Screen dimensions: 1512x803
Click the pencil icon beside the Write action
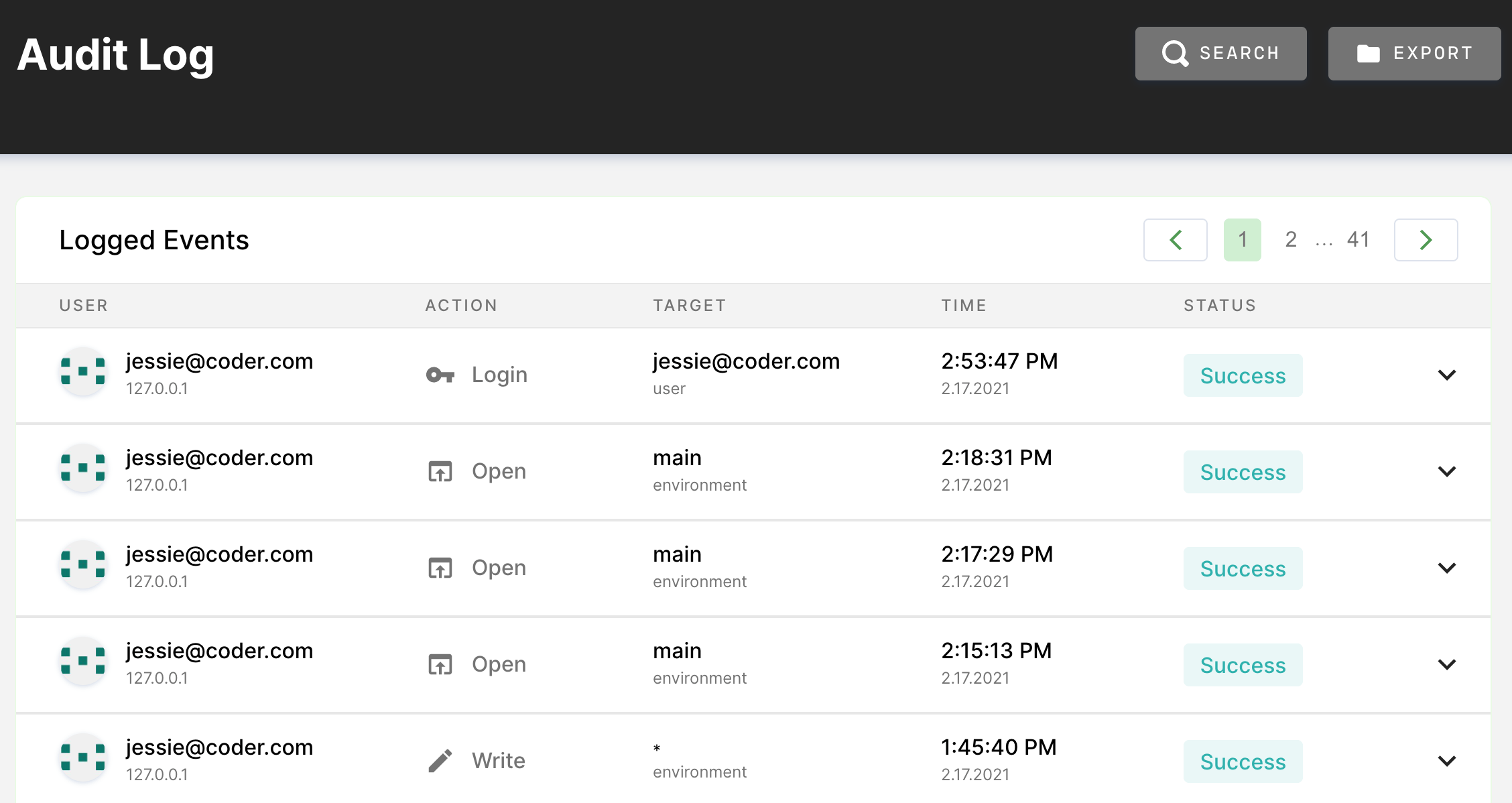(x=440, y=759)
